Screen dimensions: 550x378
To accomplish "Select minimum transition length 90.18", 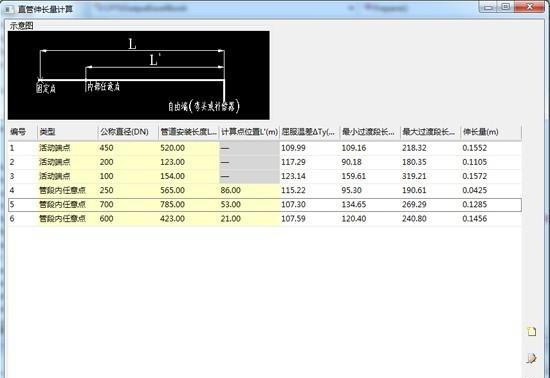I will pyautogui.click(x=352, y=162).
